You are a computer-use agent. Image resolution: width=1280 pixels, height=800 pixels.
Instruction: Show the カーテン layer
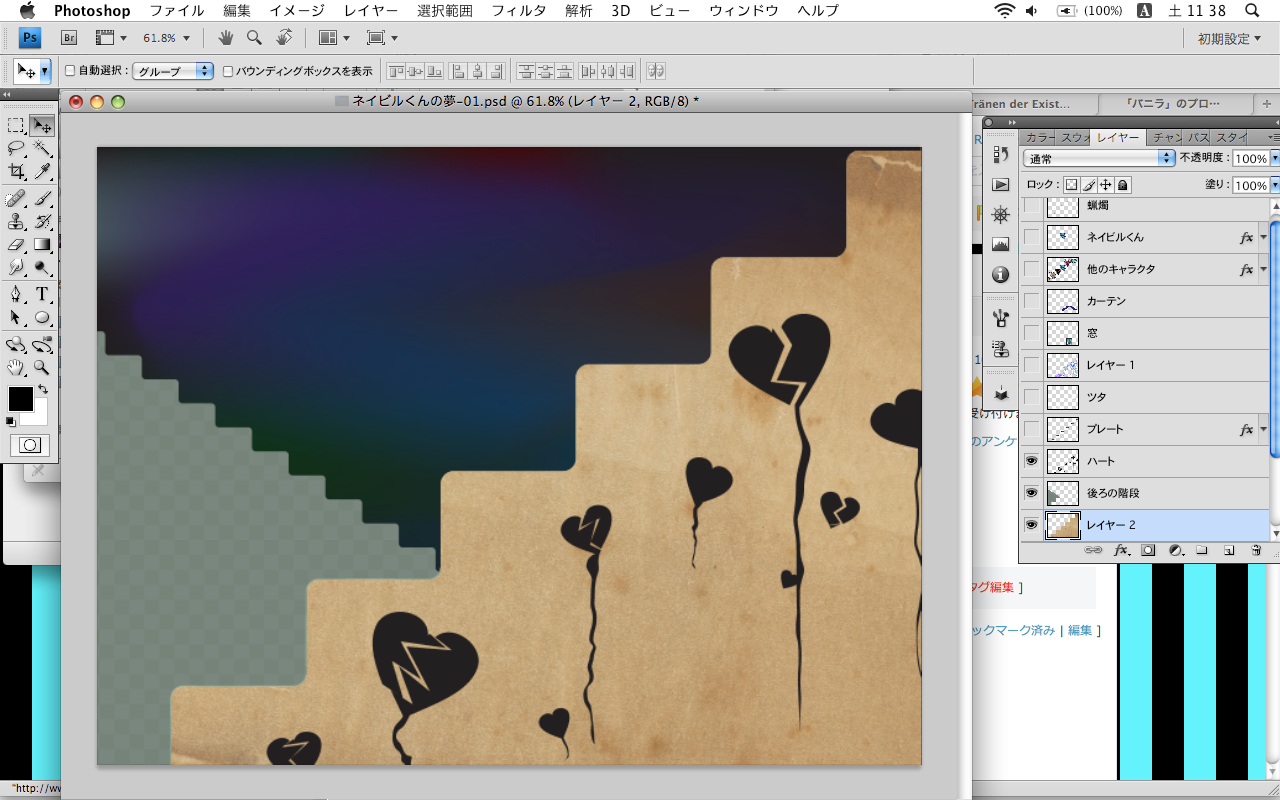[x=1031, y=301]
